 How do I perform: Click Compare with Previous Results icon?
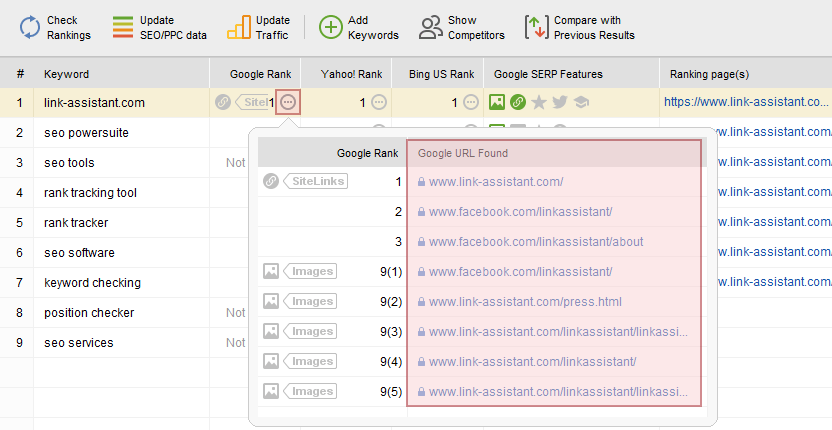(536, 27)
